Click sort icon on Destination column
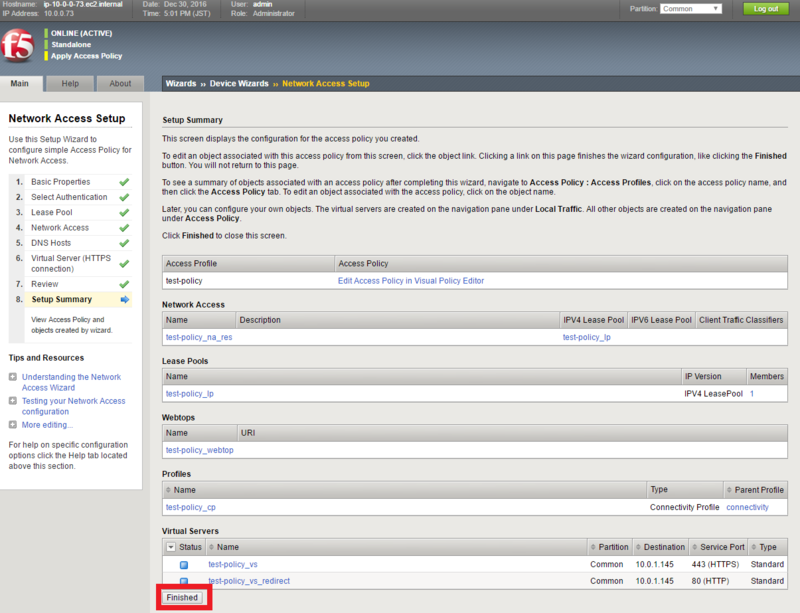 coord(638,547)
